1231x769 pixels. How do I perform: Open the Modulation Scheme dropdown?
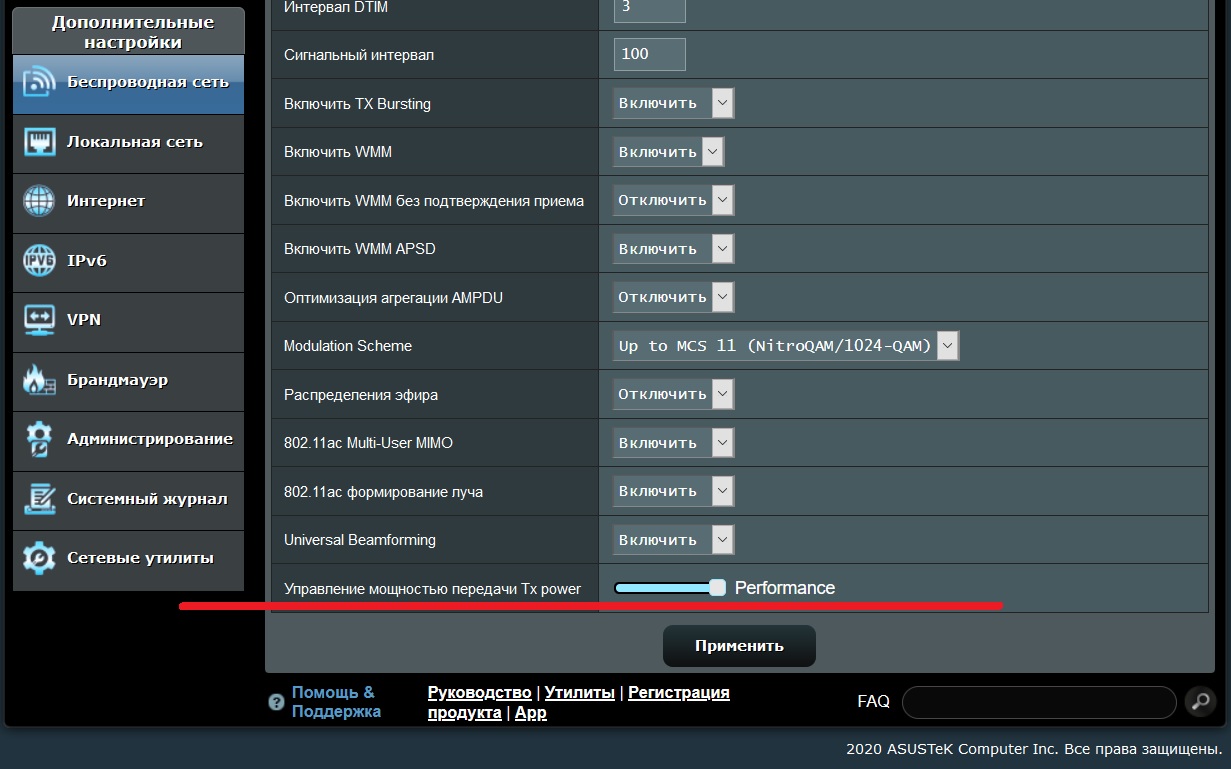pyautogui.click(x=786, y=346)
